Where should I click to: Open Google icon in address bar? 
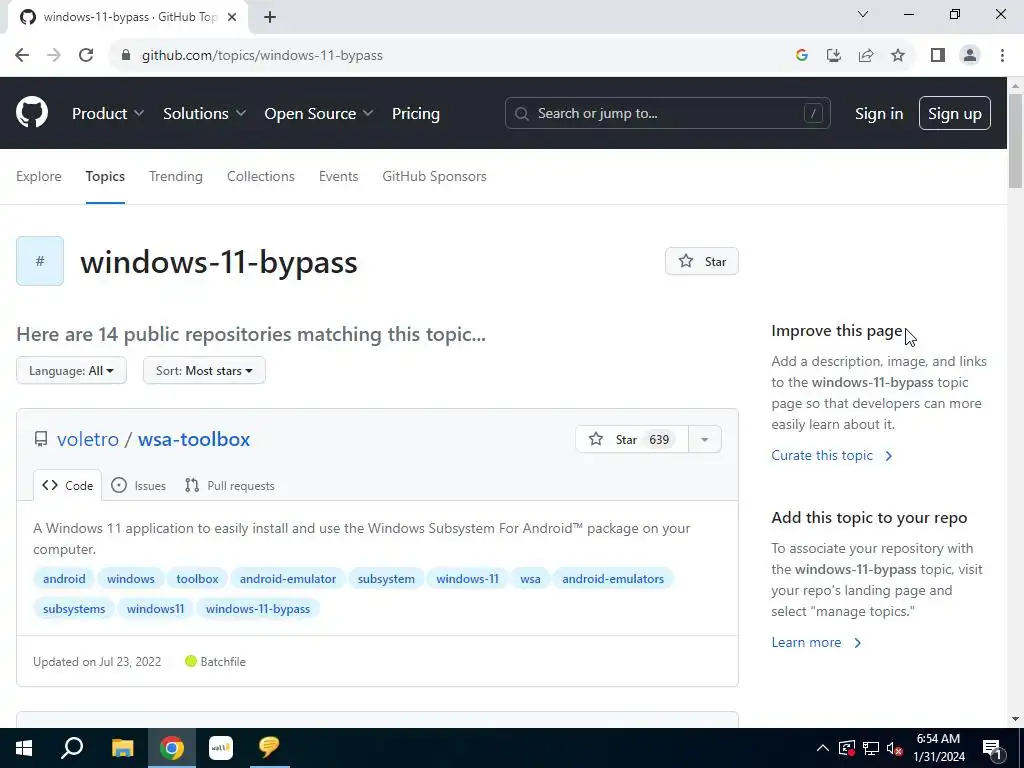[802, 56]
